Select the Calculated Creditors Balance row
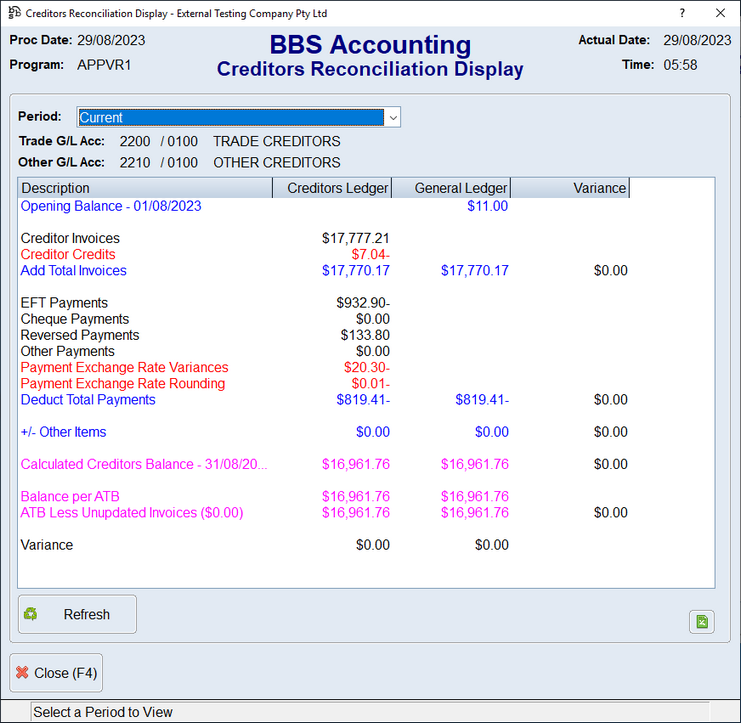This screenshot has height=723, width=741. [144, 464]
